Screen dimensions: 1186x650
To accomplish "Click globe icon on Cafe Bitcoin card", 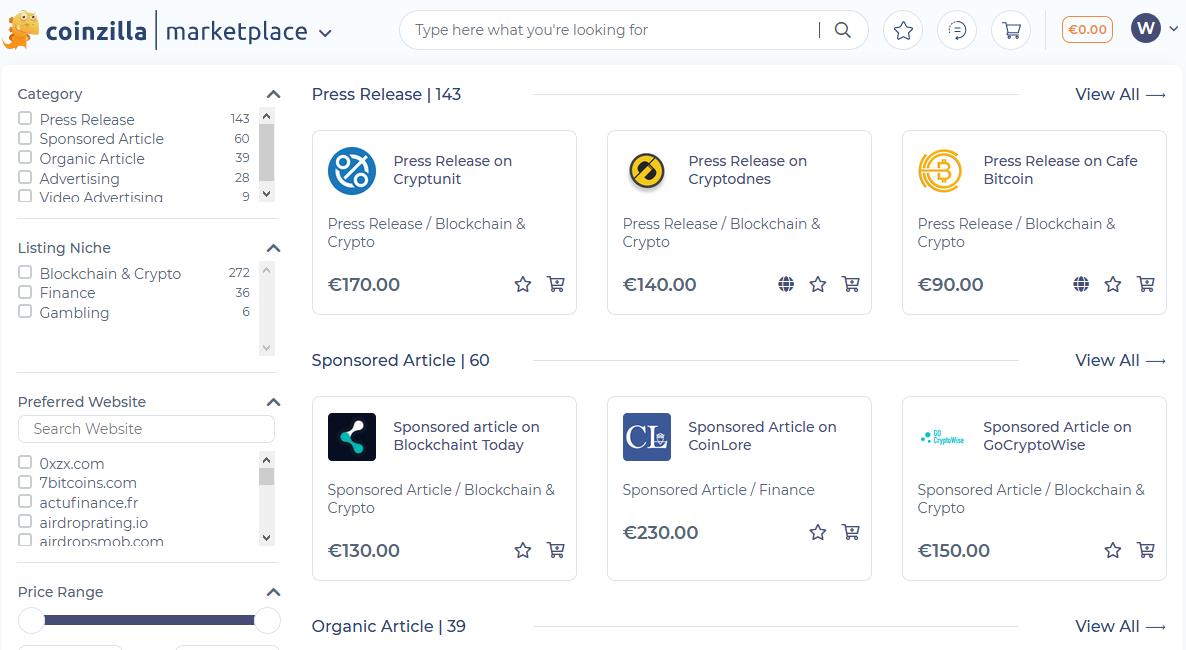I will (1081, 285).
